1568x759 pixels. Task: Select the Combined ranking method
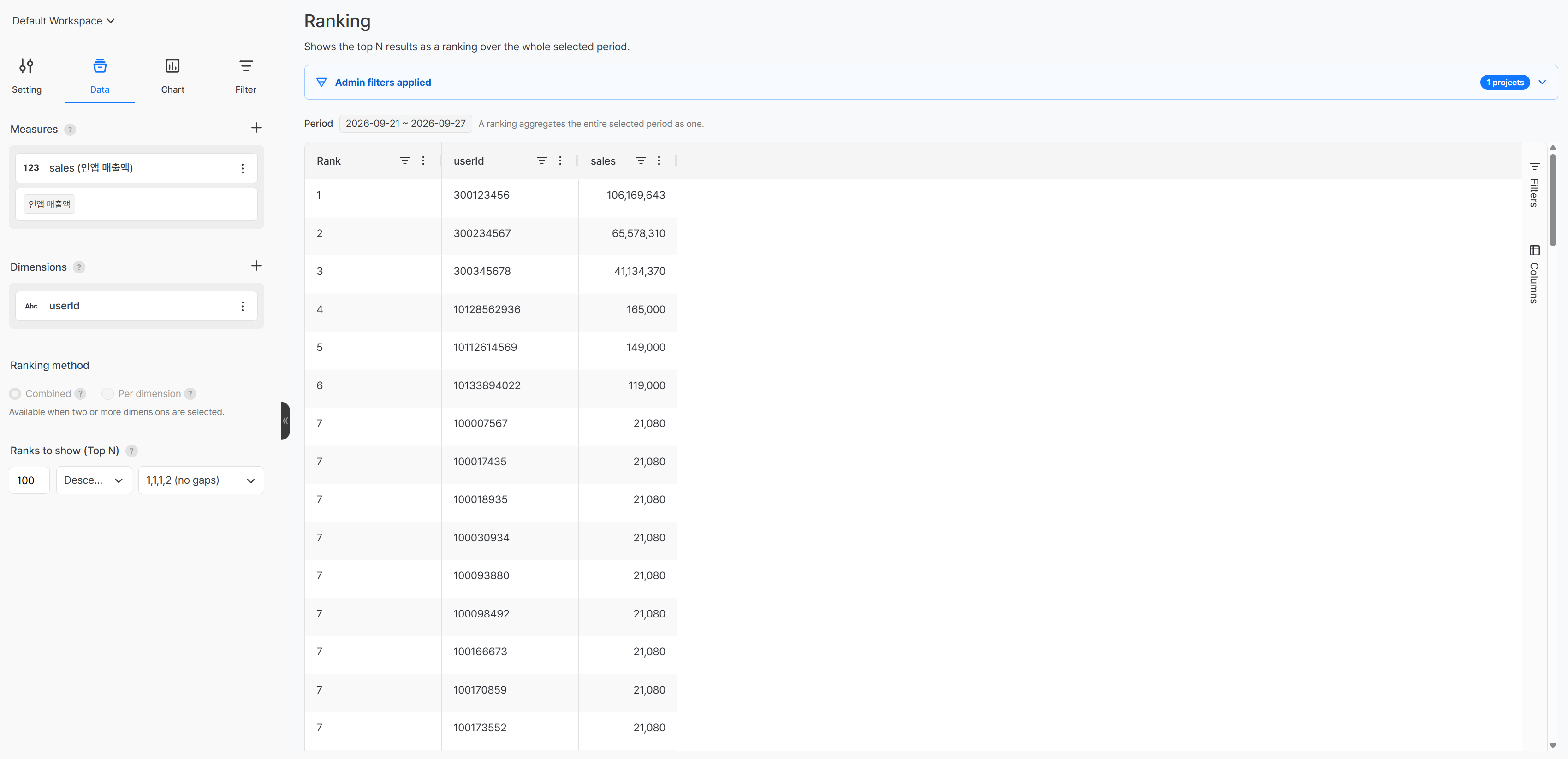tap(15, 394)
